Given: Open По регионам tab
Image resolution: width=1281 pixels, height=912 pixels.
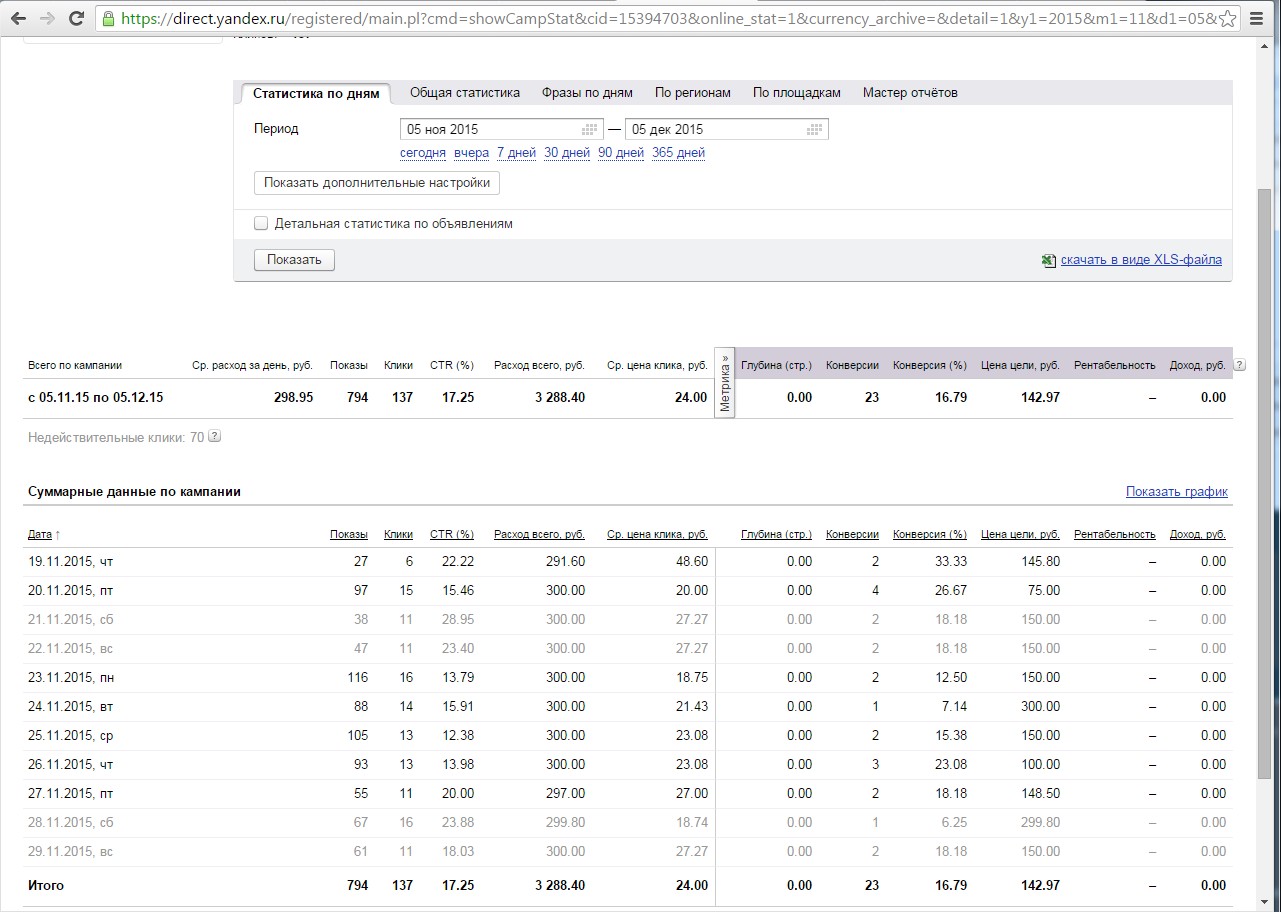Looking at the screenshot, I should click(x=693, y=92).
